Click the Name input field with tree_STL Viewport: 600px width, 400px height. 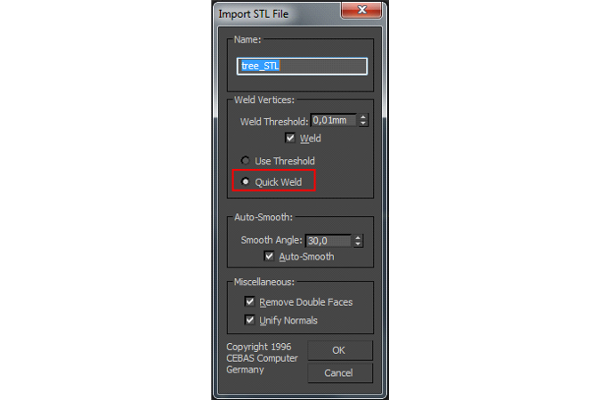(302, 66)
